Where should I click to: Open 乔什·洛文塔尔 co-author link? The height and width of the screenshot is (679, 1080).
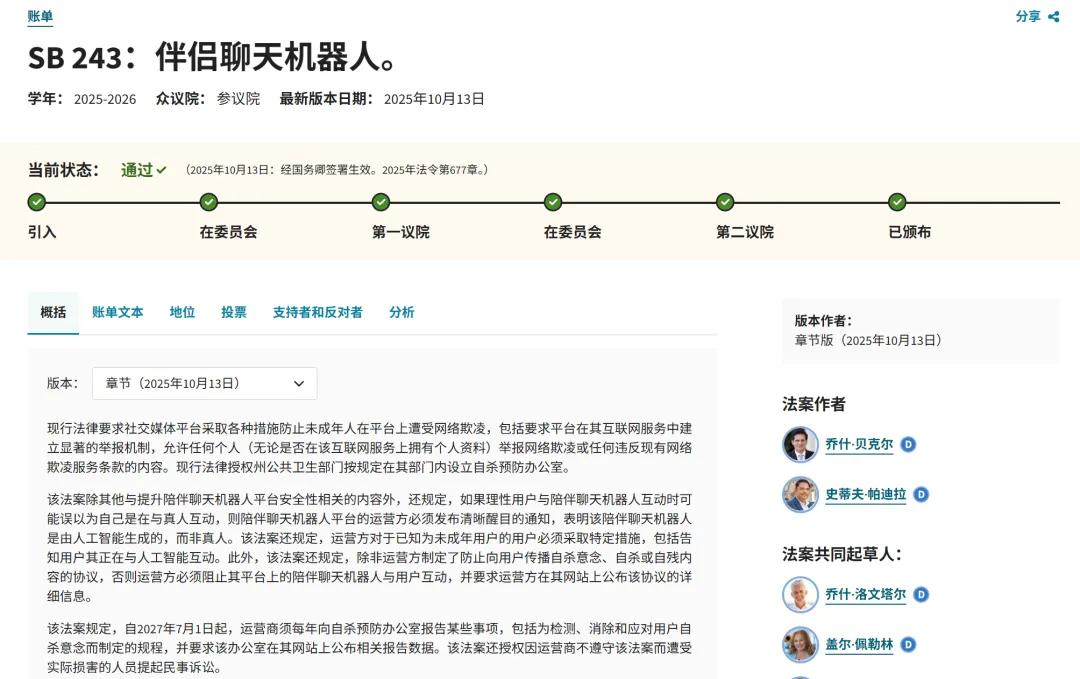(866, 594)
